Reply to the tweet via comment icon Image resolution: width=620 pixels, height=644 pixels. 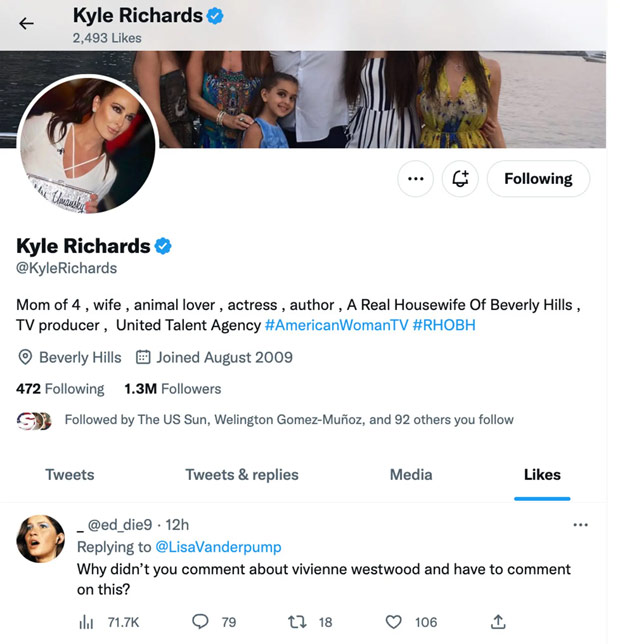pyautogui.click(x=201, y=622)
